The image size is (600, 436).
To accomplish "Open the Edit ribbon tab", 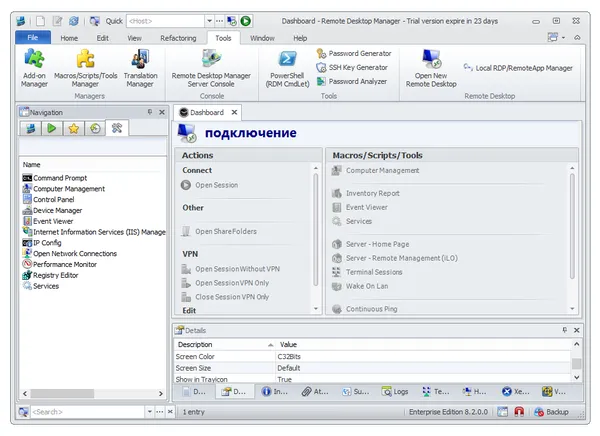I will [102, 38].
